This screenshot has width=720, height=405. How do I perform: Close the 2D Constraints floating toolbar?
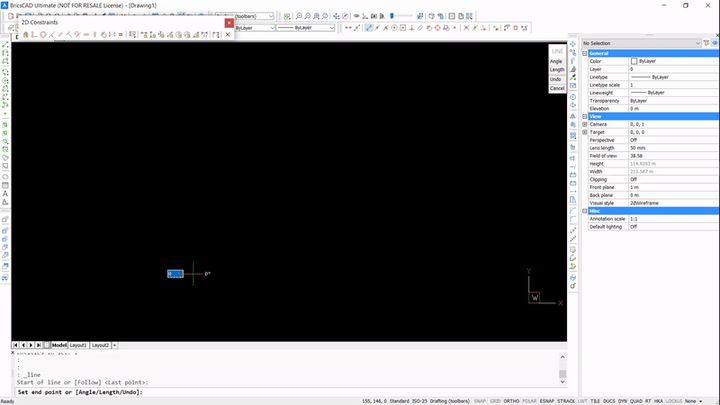point(229,22)
